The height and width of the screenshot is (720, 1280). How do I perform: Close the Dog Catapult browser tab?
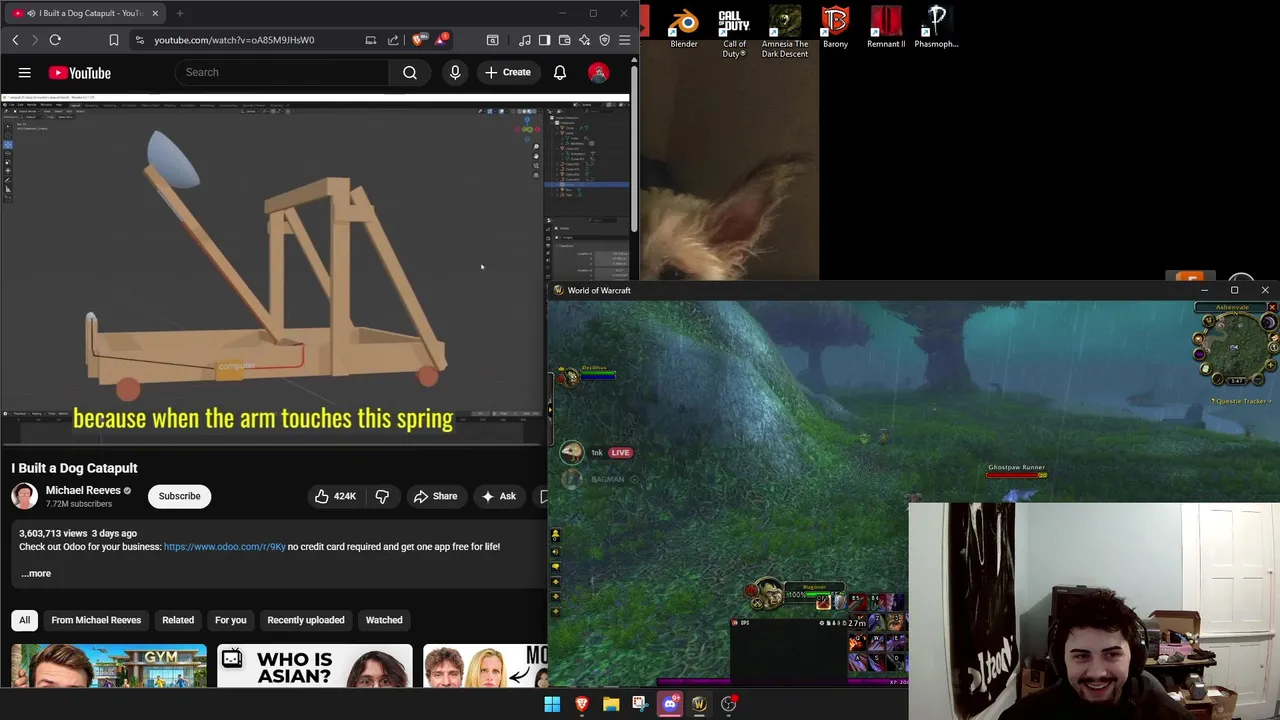(x=155, y=13)
